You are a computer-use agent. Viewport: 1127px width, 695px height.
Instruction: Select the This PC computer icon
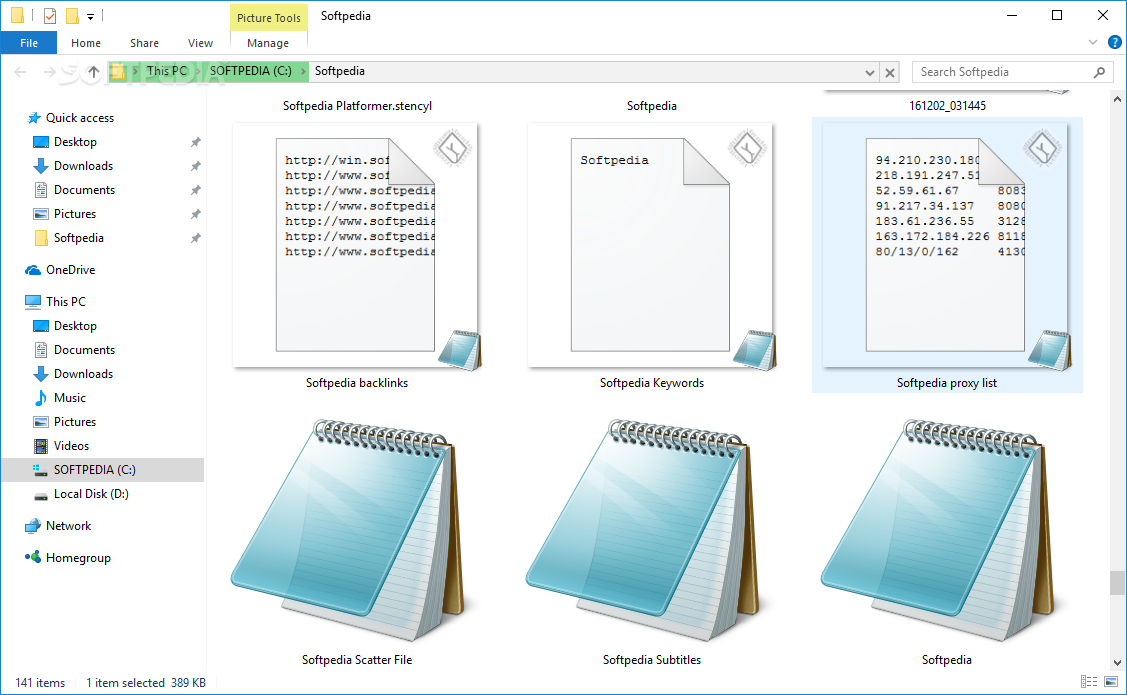33,302
